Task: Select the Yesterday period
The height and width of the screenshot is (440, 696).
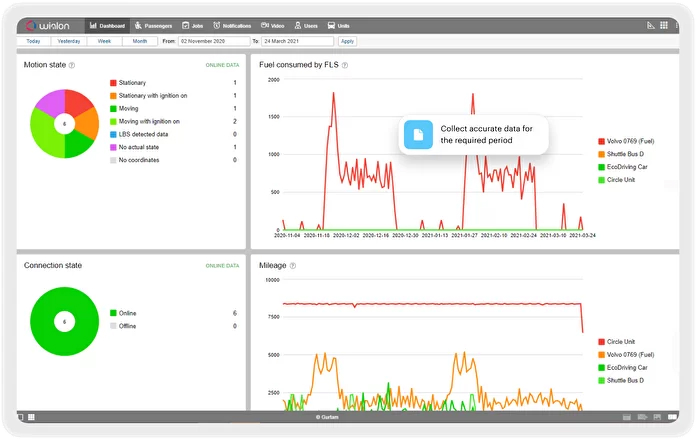Action: pos(69,41)
